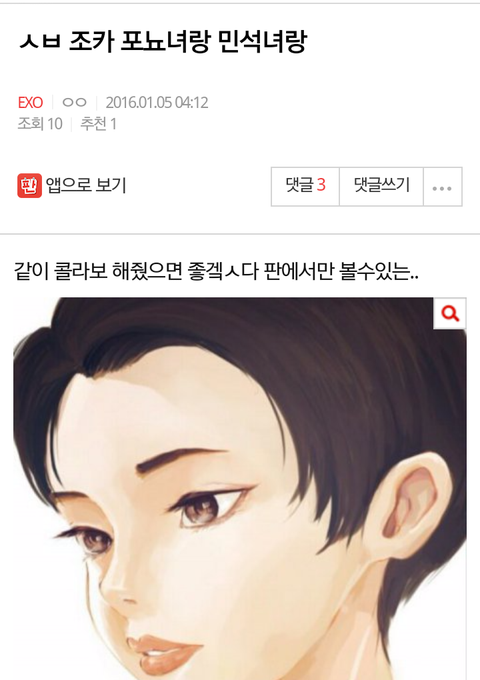
Task: Click the post title ㅅㅂ 조카 포뇨녀랑 민석녀랑
Action: [x=163, y=41]
